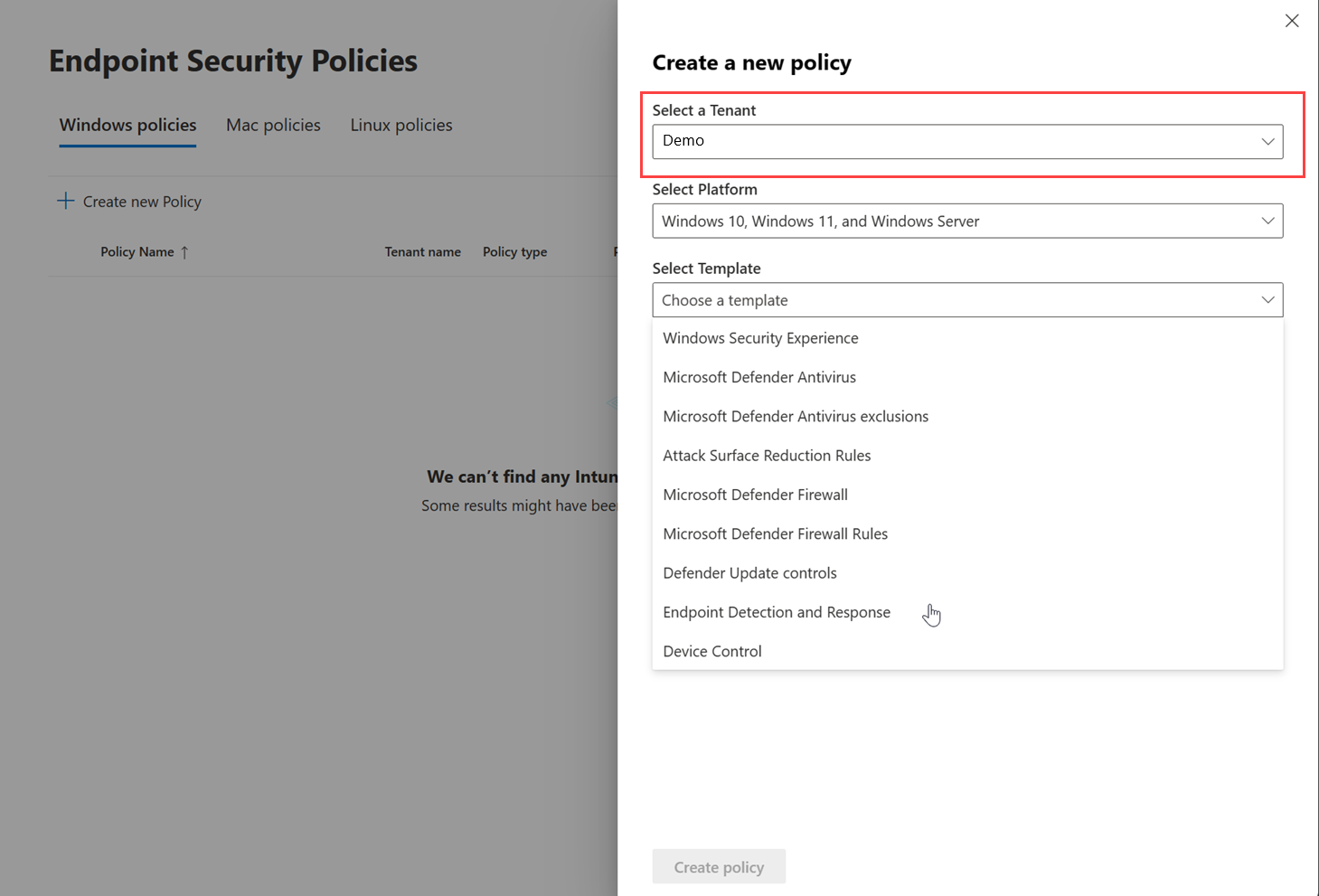This screenshot has height=896, width=1319.
Task: Select Attack Surface Reduction Rules
Action: tap(967, 456)
